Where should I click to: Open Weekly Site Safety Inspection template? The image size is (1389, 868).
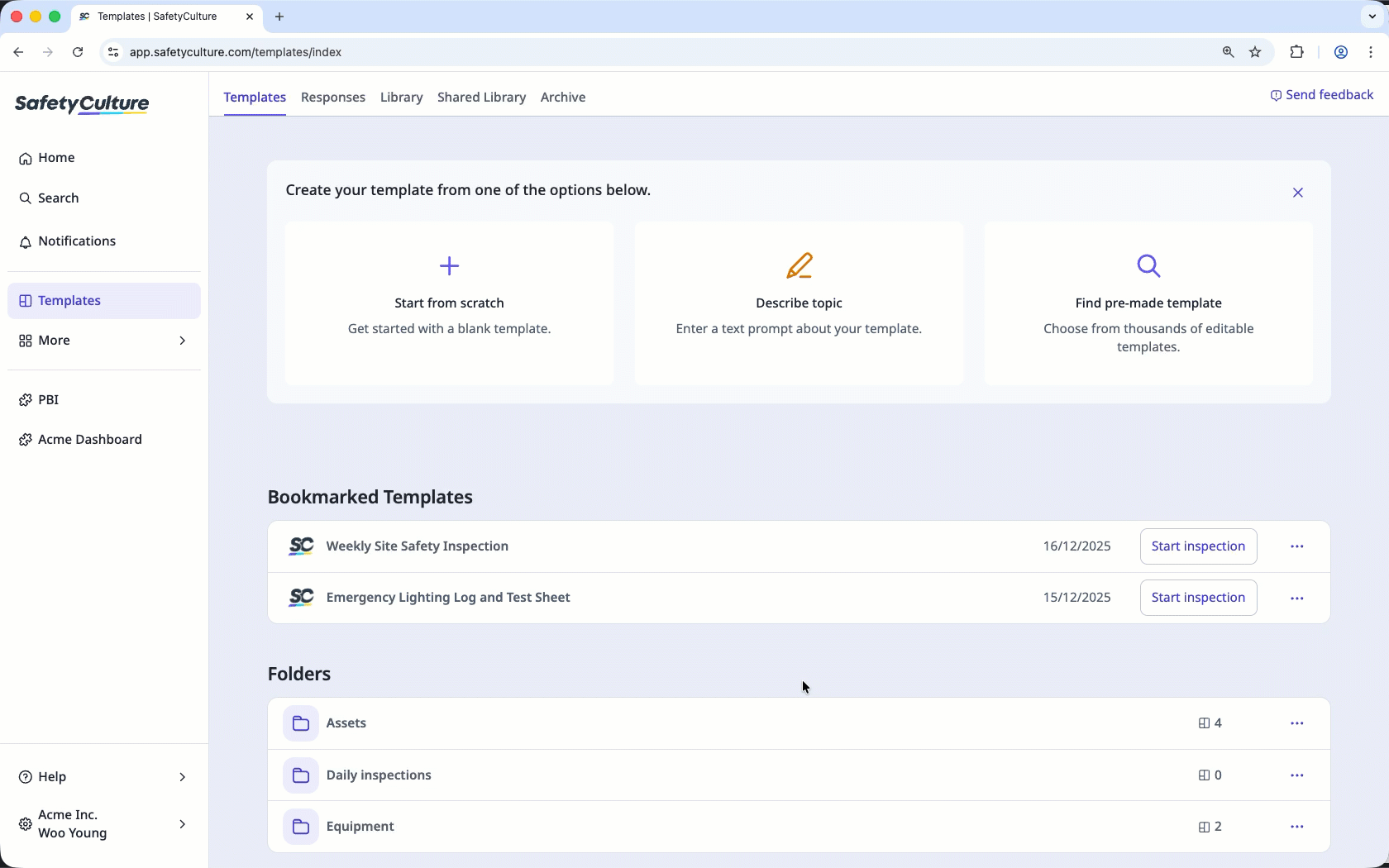pos(418,546)
